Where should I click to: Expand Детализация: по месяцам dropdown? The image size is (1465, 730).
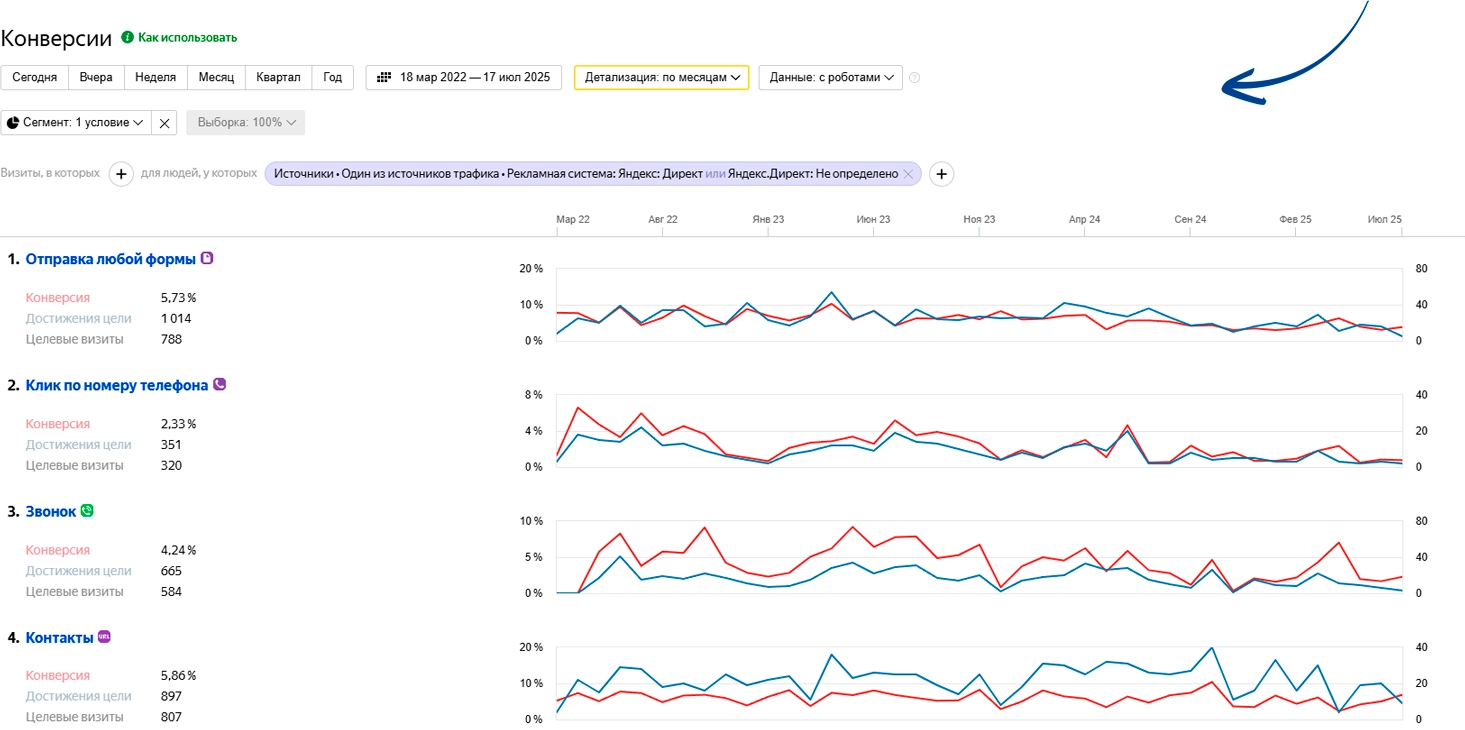(x=661, y=77)
